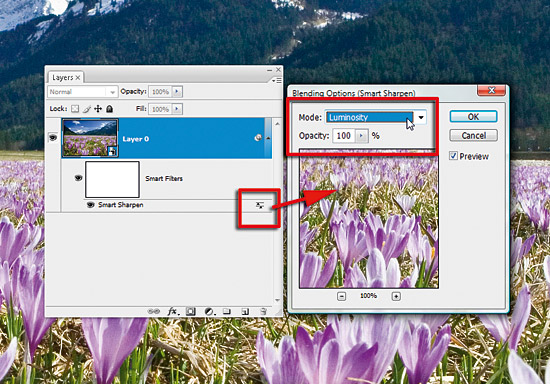Collapse Layer 0 effects with the arrow
Screen dimensions: 550x384
point(268,138)
